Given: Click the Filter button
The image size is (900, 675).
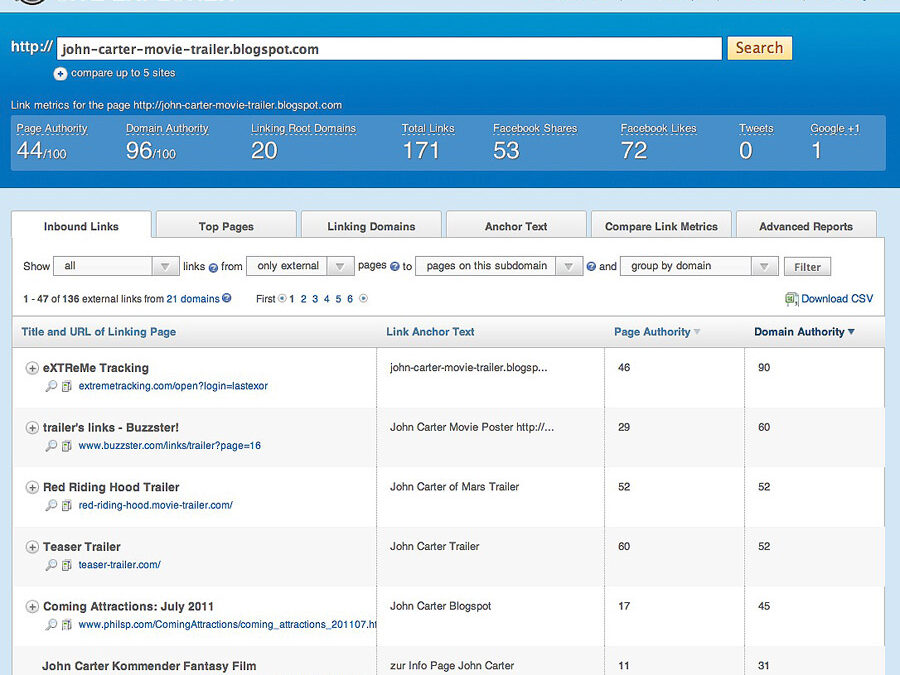Looking at the screenshot, I should pos(807,267).
